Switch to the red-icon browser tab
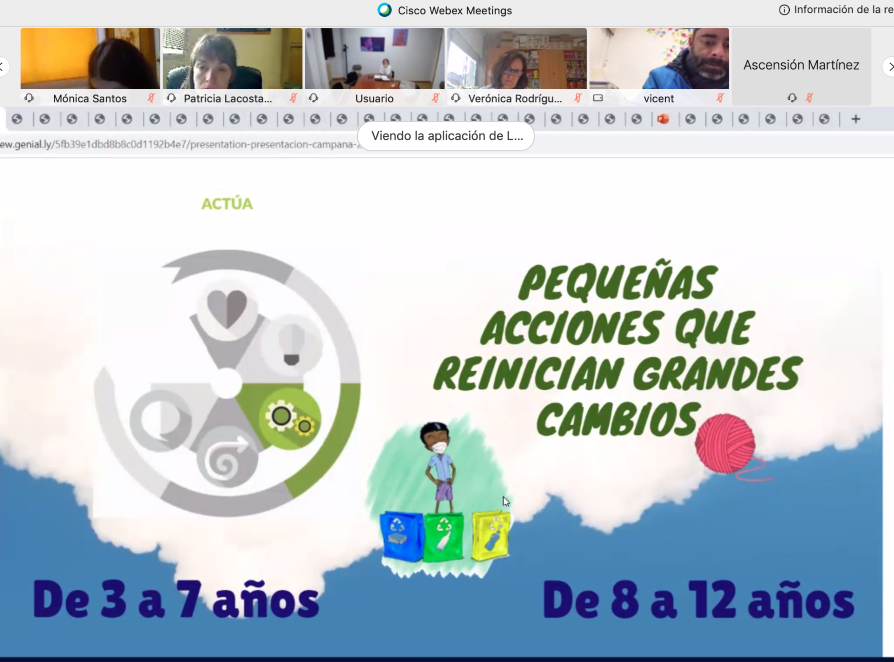Screen dimensions: 894x662 [662, 119]
